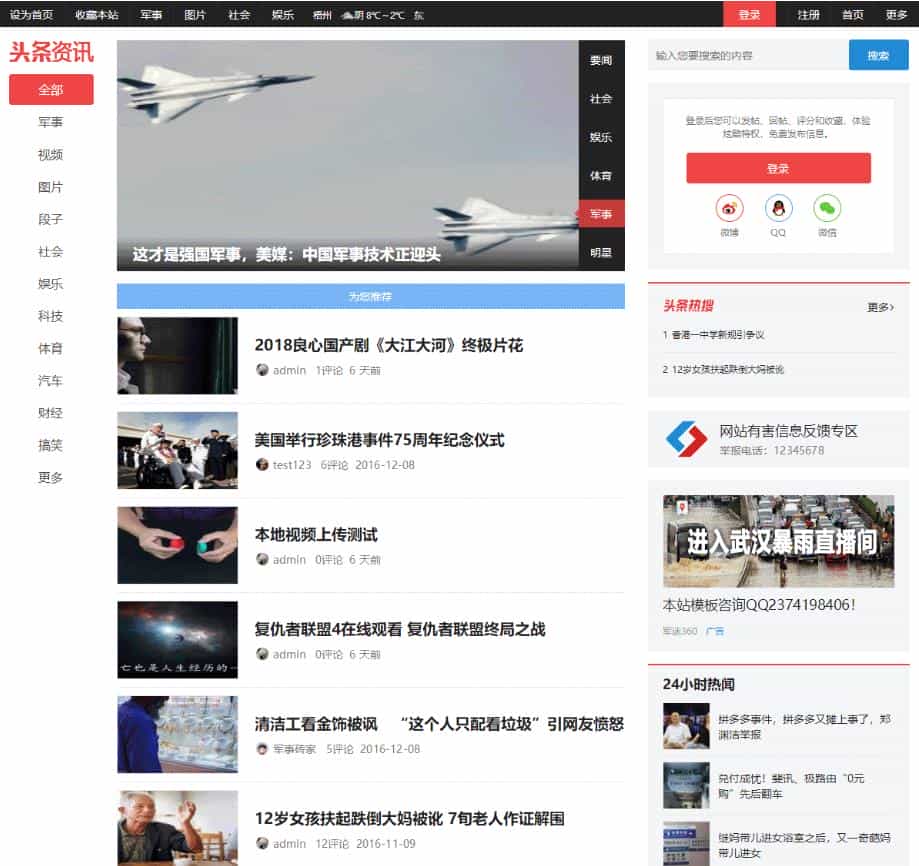
Task: Click 本站模板咨询QQ2374198406 ad text
Action: pyautogui.click(x=759, y=605)
